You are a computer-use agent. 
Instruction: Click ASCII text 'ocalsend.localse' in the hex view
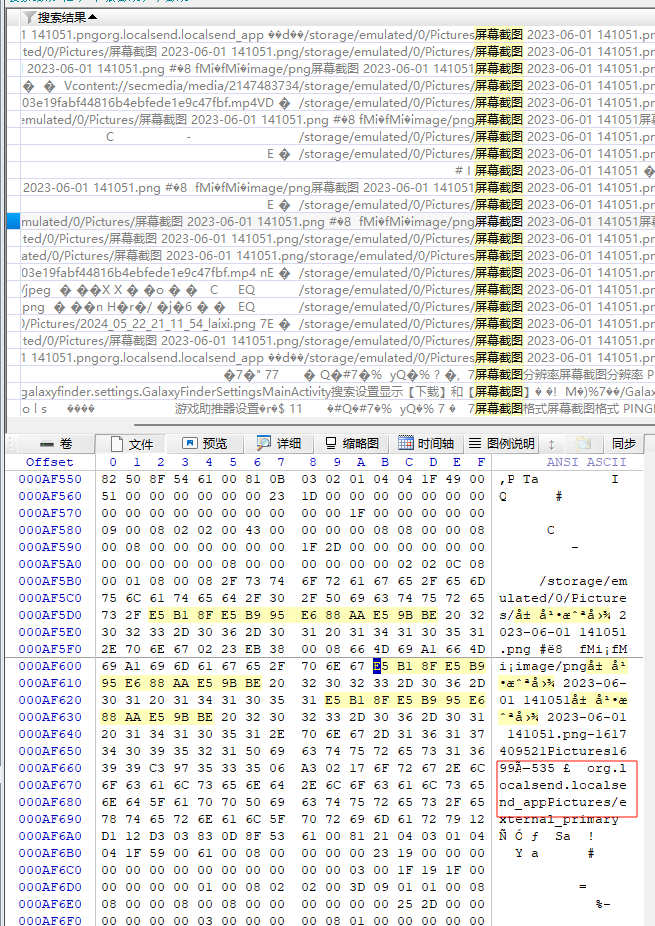(x=563, y=785)
